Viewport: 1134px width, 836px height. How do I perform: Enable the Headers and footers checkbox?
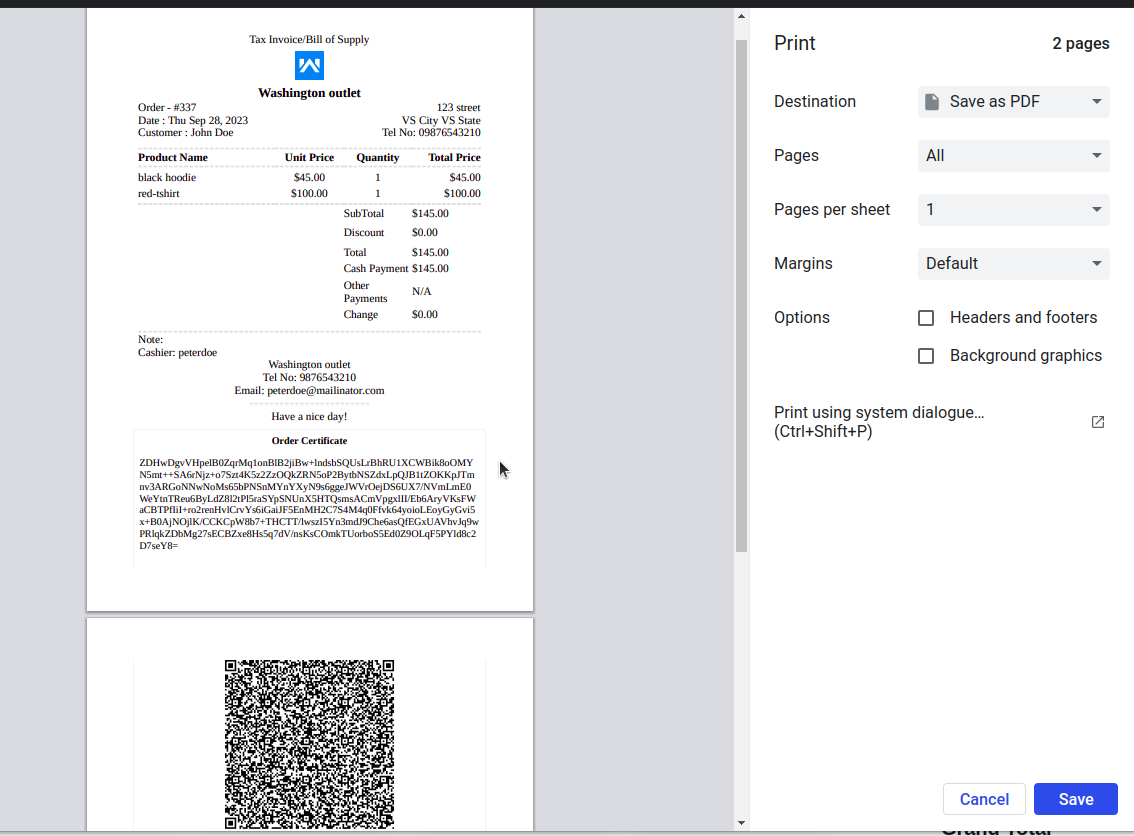click(x=925, y=317)
